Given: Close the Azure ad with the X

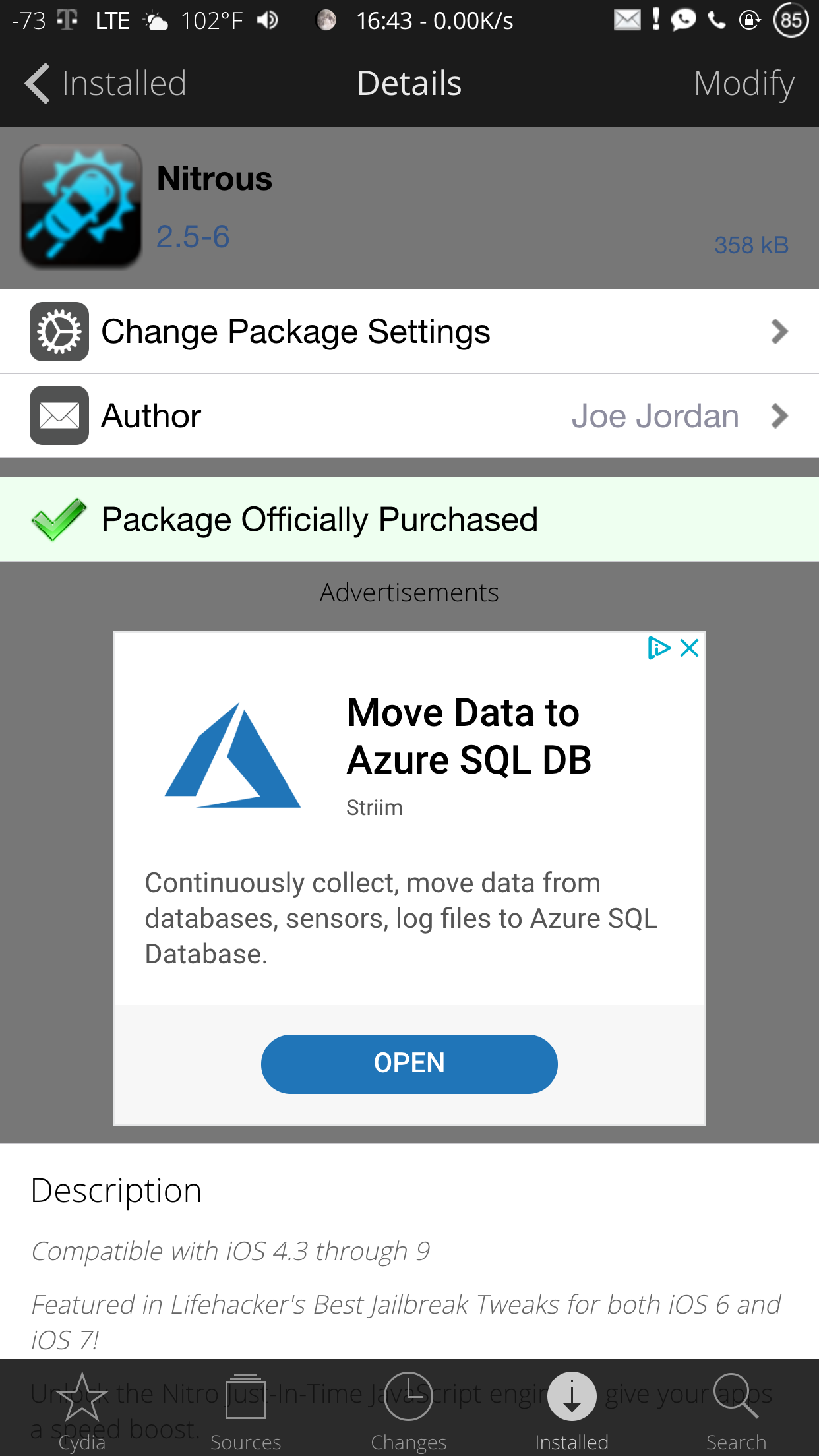Looking at the screenshot, I should (690, 648).
